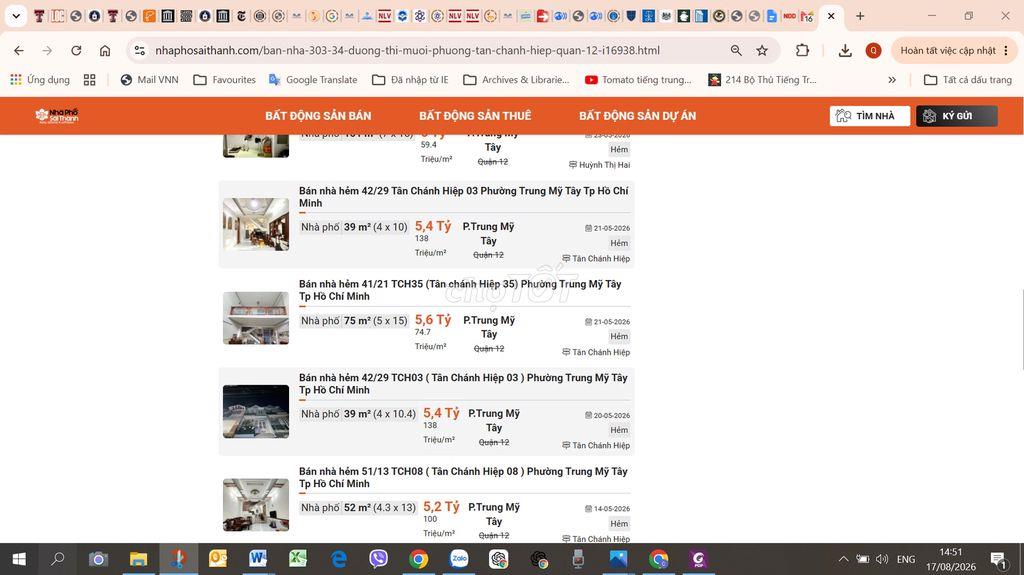The image size is (1024, 575).
Task: Open thumbnail of the 39 m² (4 x 10.4) house
Action: click(256, 412)
